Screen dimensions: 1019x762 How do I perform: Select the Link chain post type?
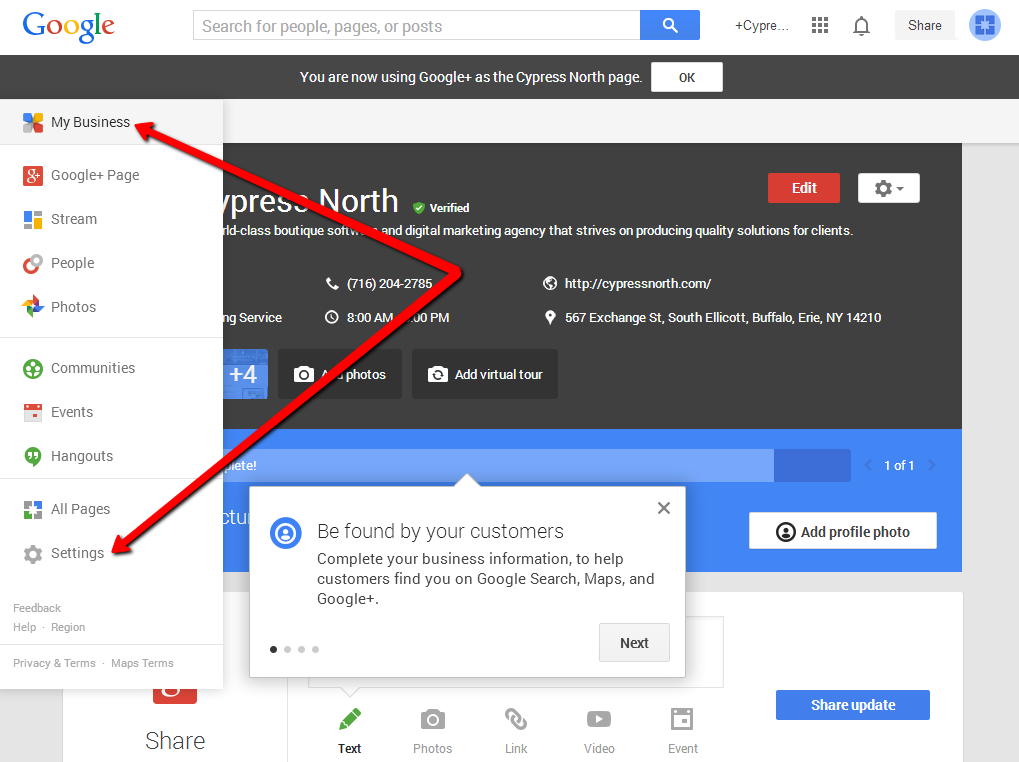click(x=516, y=731)
